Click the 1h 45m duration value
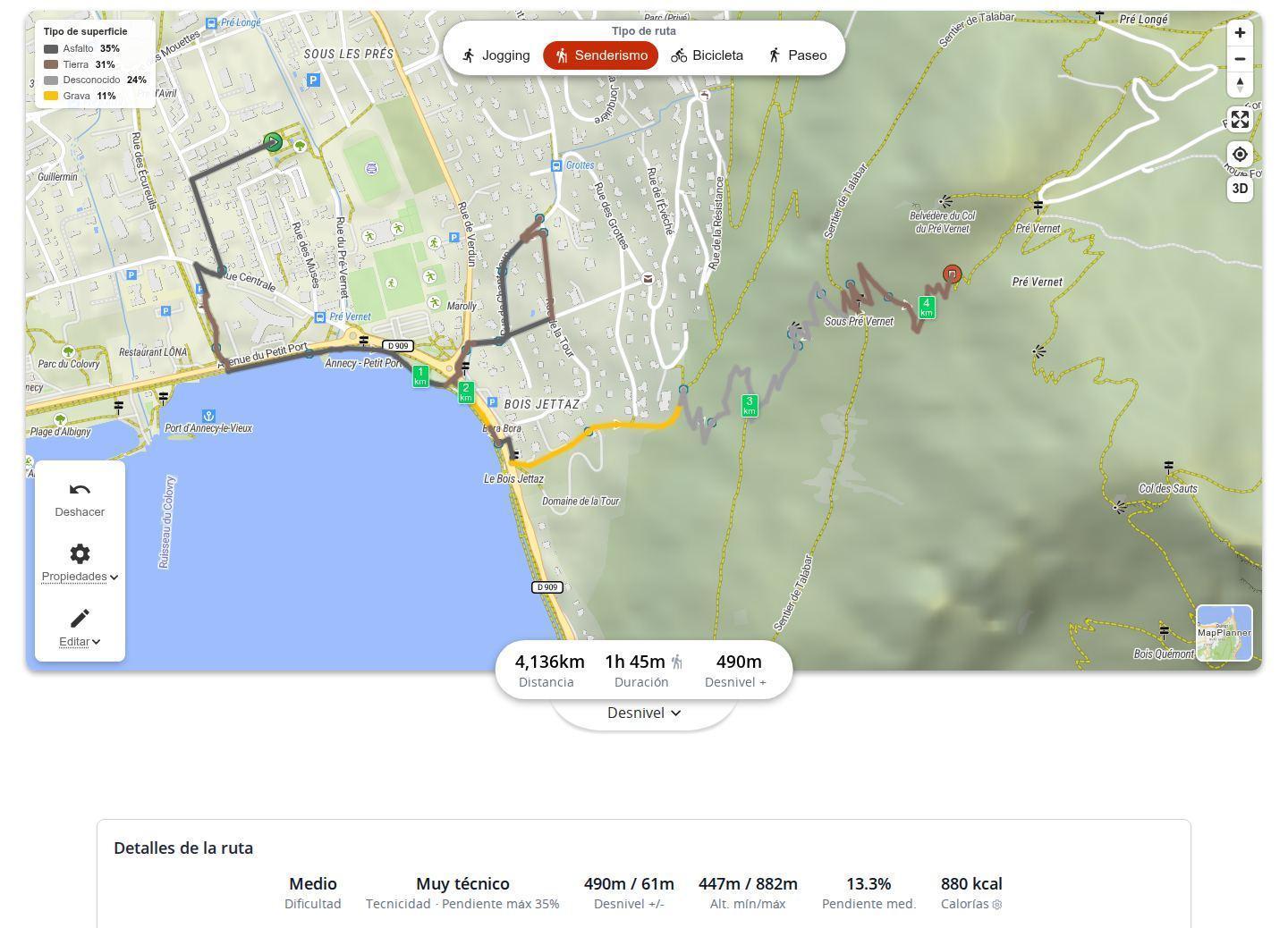Viewport: 1288px width, 928px height. 635,662
